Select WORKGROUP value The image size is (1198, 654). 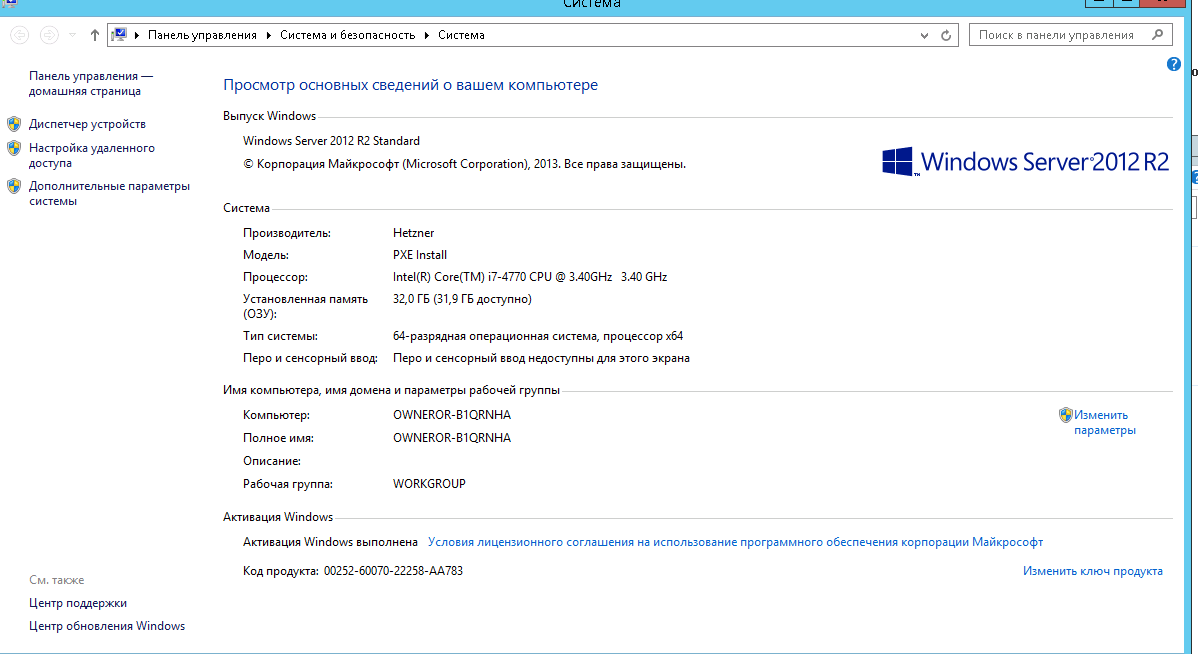(x=429, y=484)
